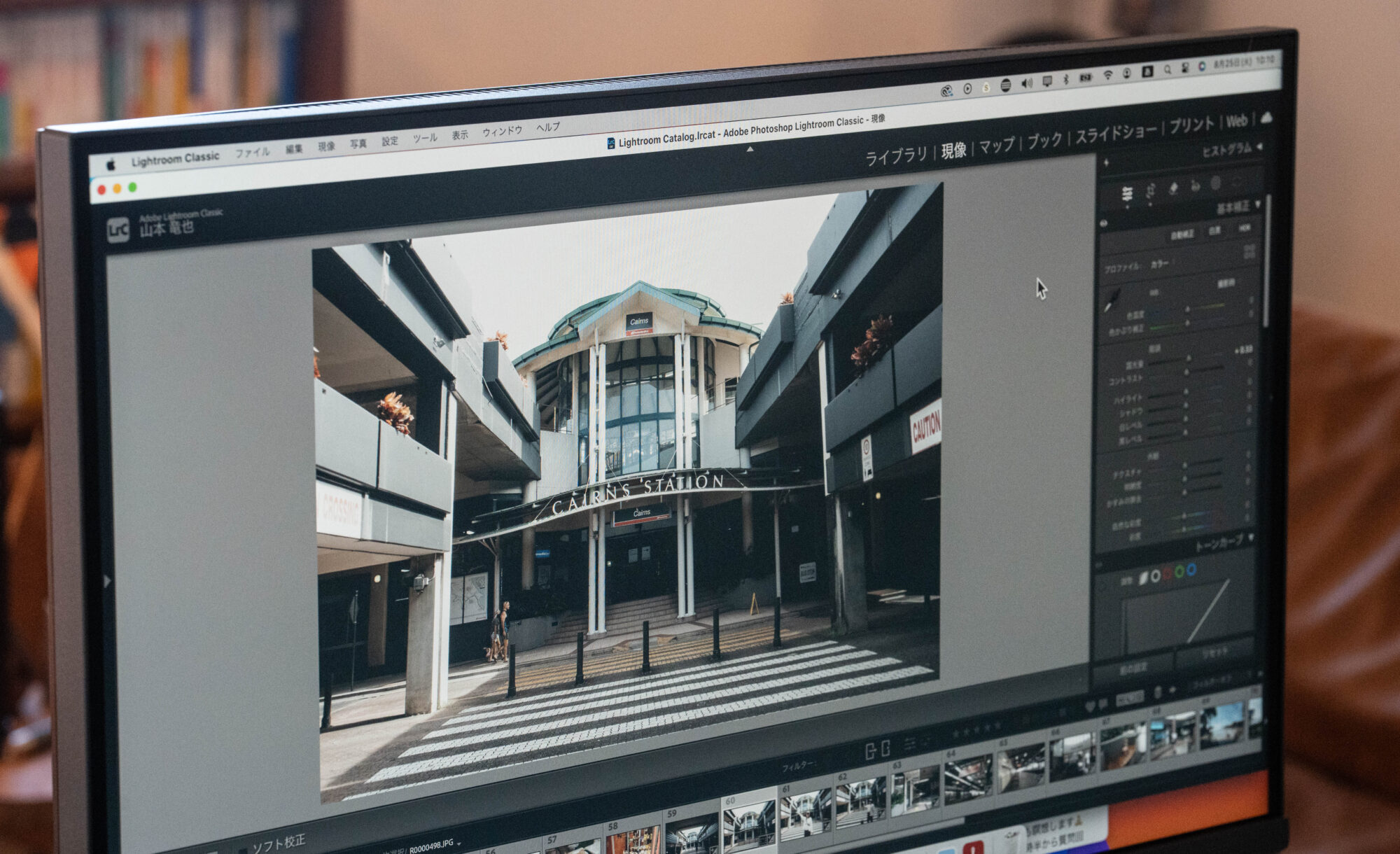Open cloud sync status icon

click(x=1266, y=118)
